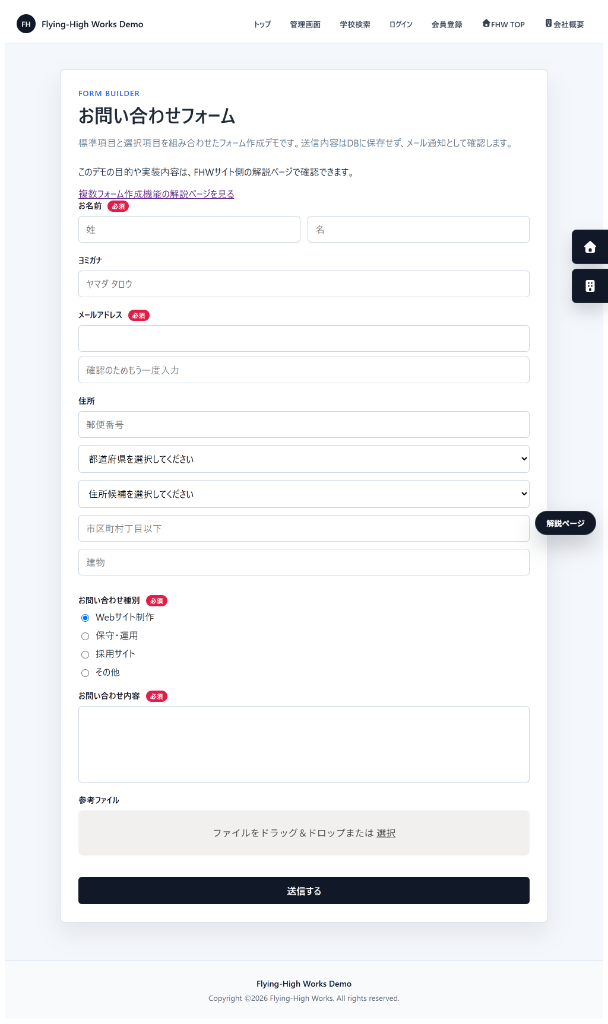Open the 管理画面 nav item

pyautogui.click(x=305, y=24)
